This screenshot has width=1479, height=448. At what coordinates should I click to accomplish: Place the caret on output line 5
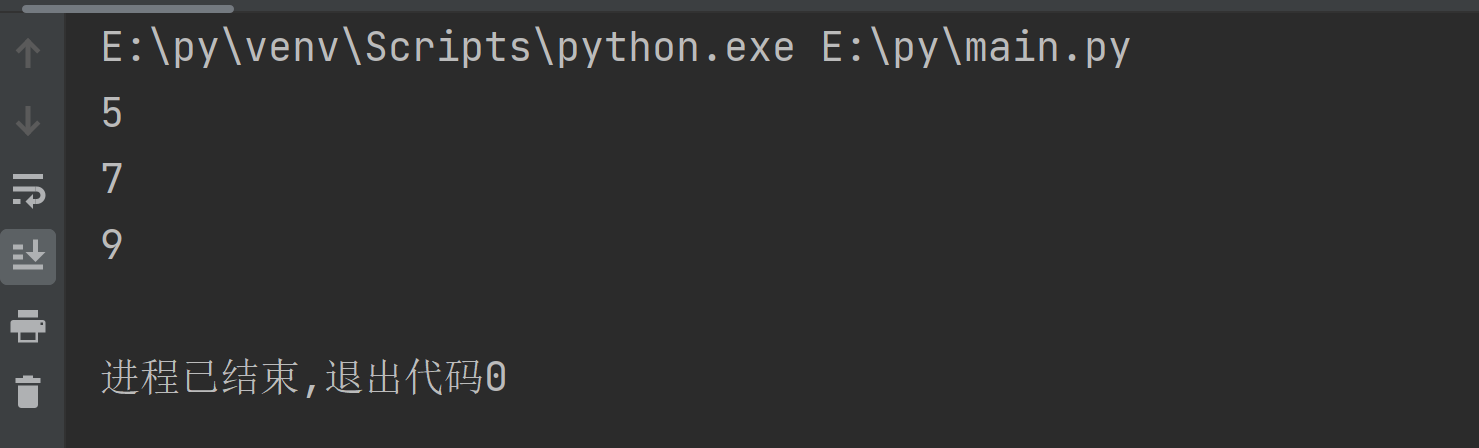click(112, 113)
